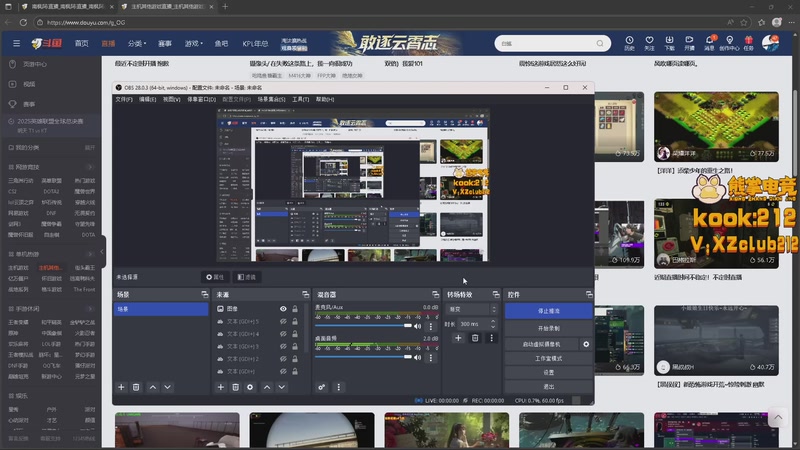Show the 文本 (GDI+) 4 source
This screenshot has height=450, width=800.
(283, 334)
